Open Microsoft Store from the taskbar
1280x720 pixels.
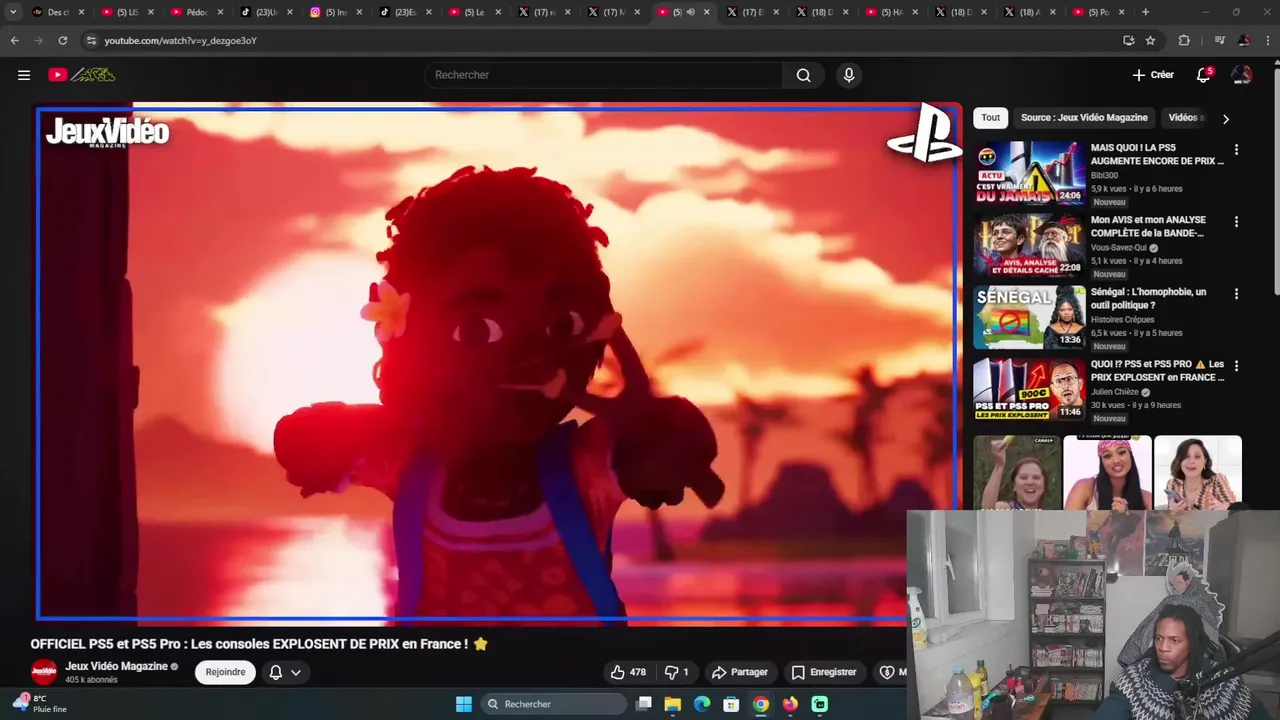tap(731, 704)
